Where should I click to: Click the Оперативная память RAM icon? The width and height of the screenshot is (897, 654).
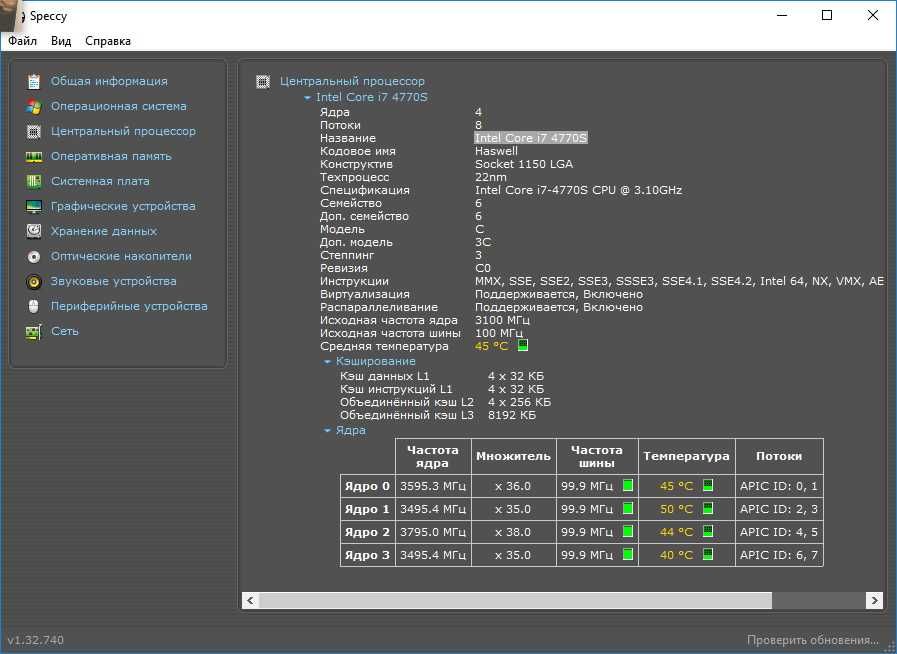34,157
